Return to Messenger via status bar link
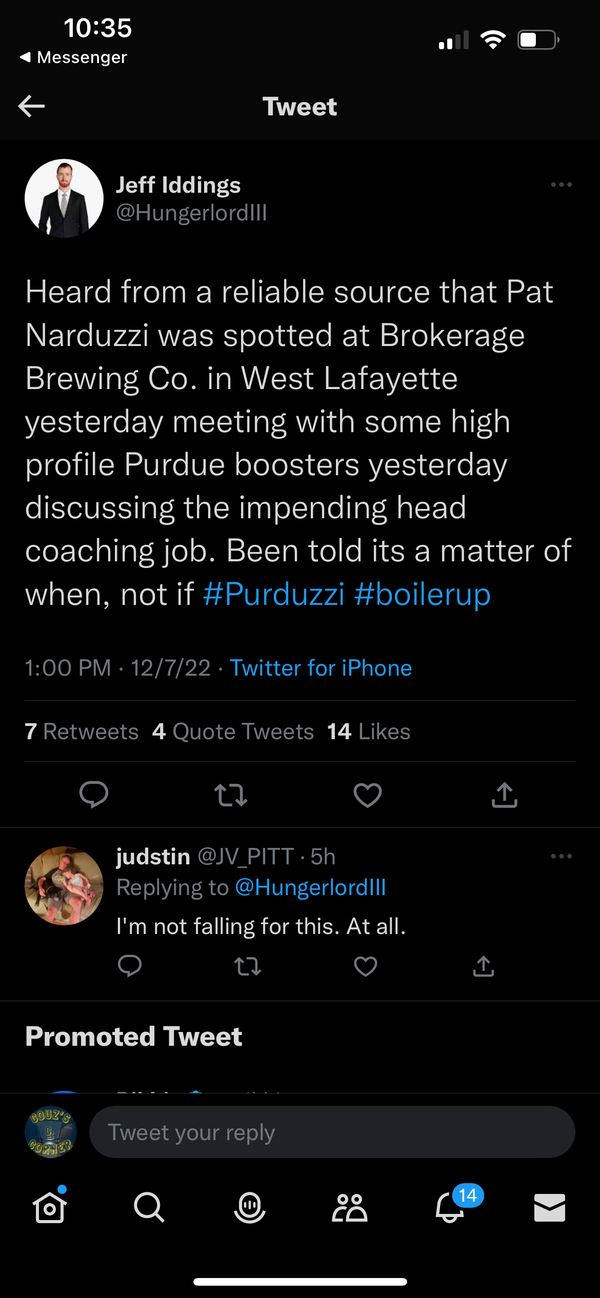Screen dimensions: 600x1298 pyautogui.click(x=65, y=57)
